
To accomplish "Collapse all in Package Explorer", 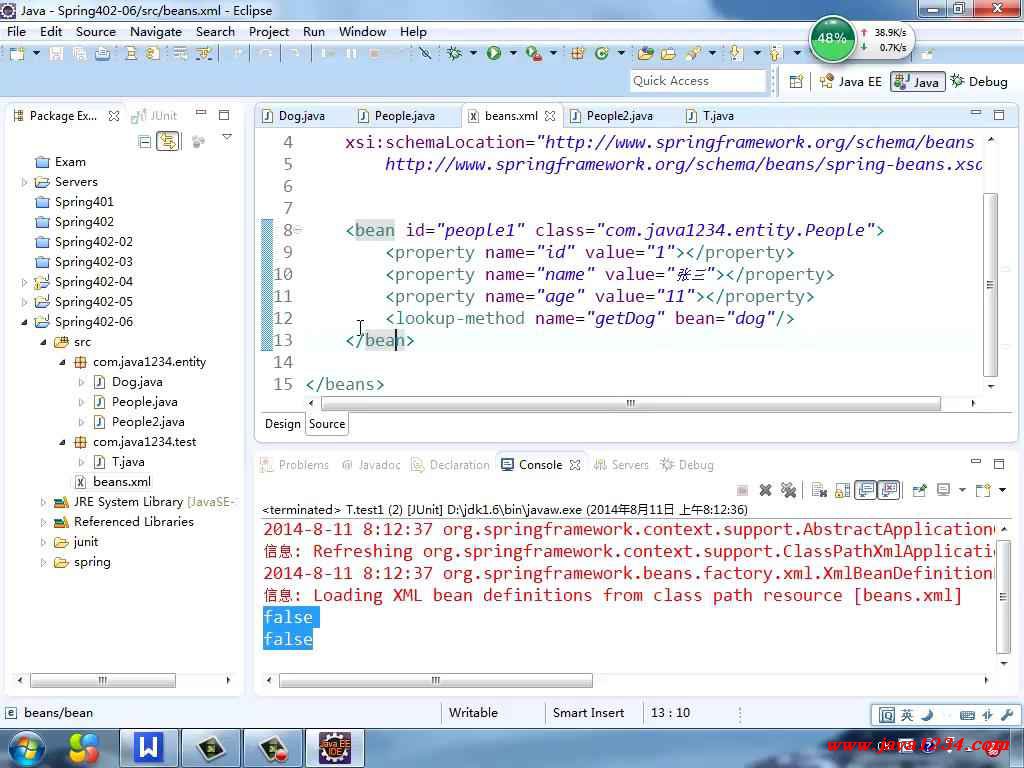I will point(145,142).
